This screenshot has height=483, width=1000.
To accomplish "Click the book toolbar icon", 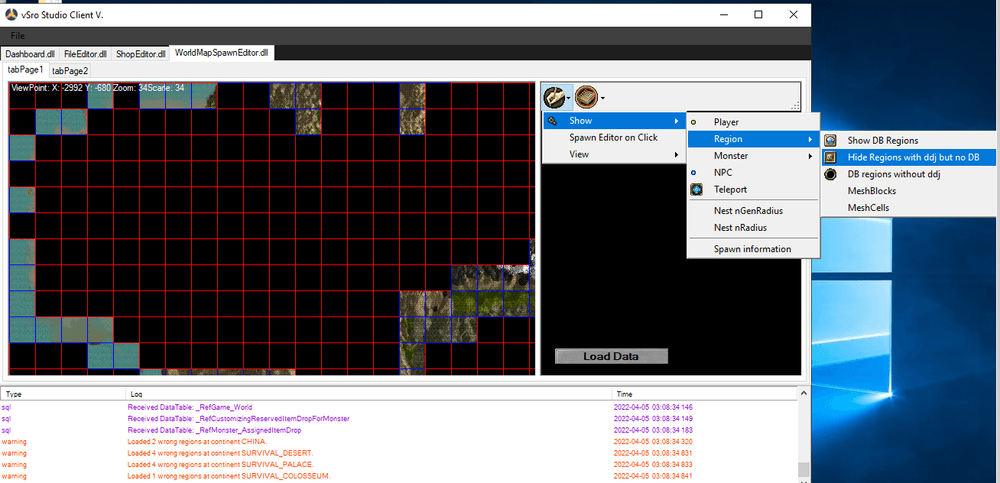I will pyautogui.click(x=585, y=97).
